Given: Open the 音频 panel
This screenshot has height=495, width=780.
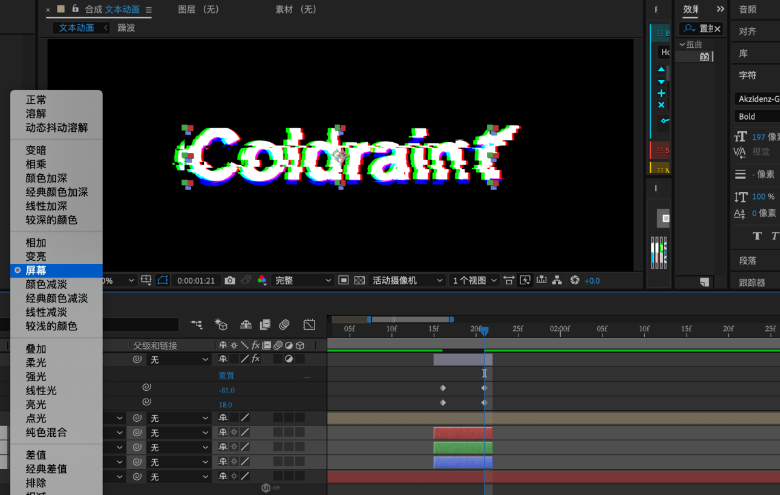Looking at the screenshot, I should [x=747, y=9].
